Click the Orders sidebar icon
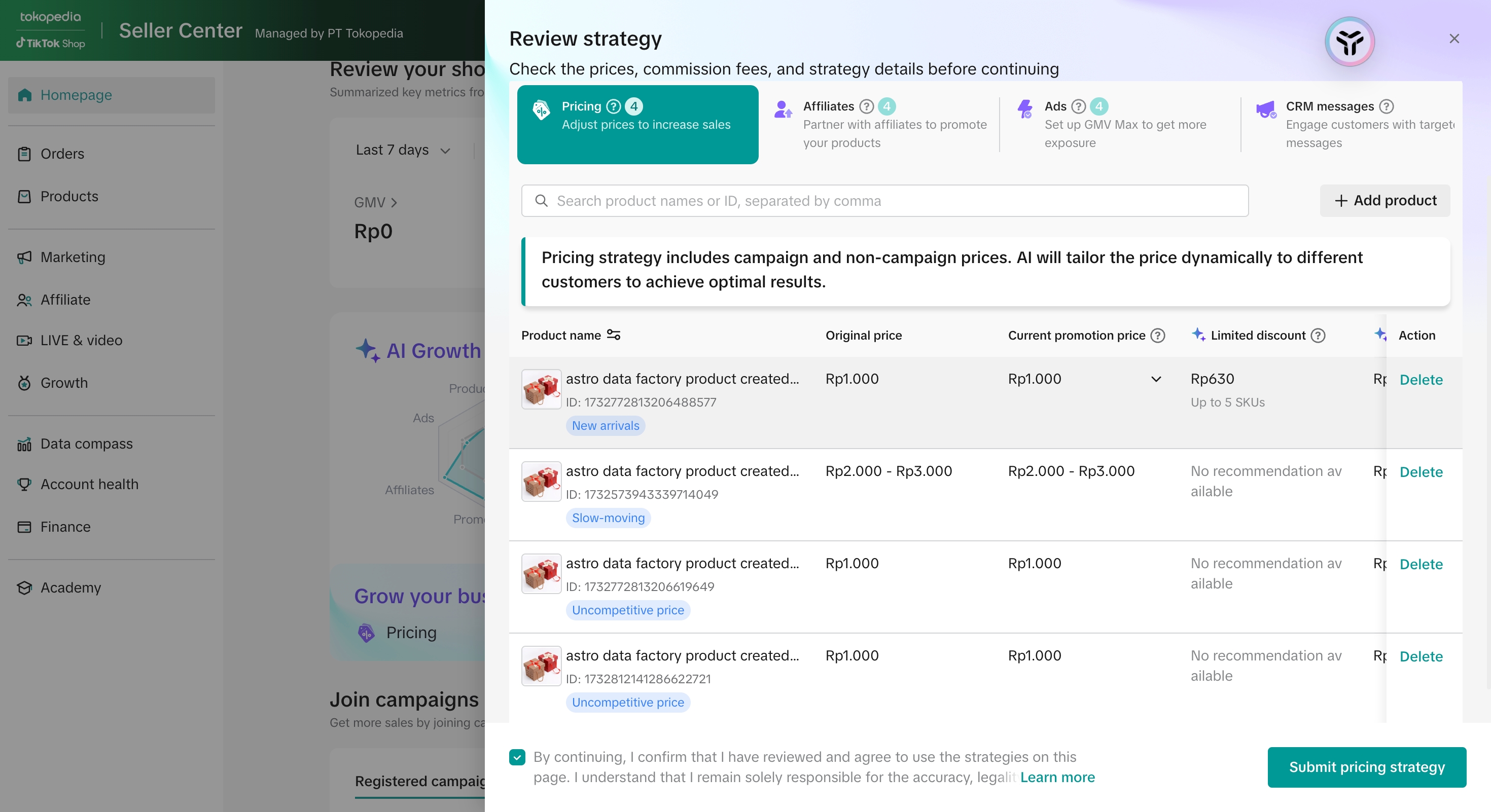 point(24,154)
